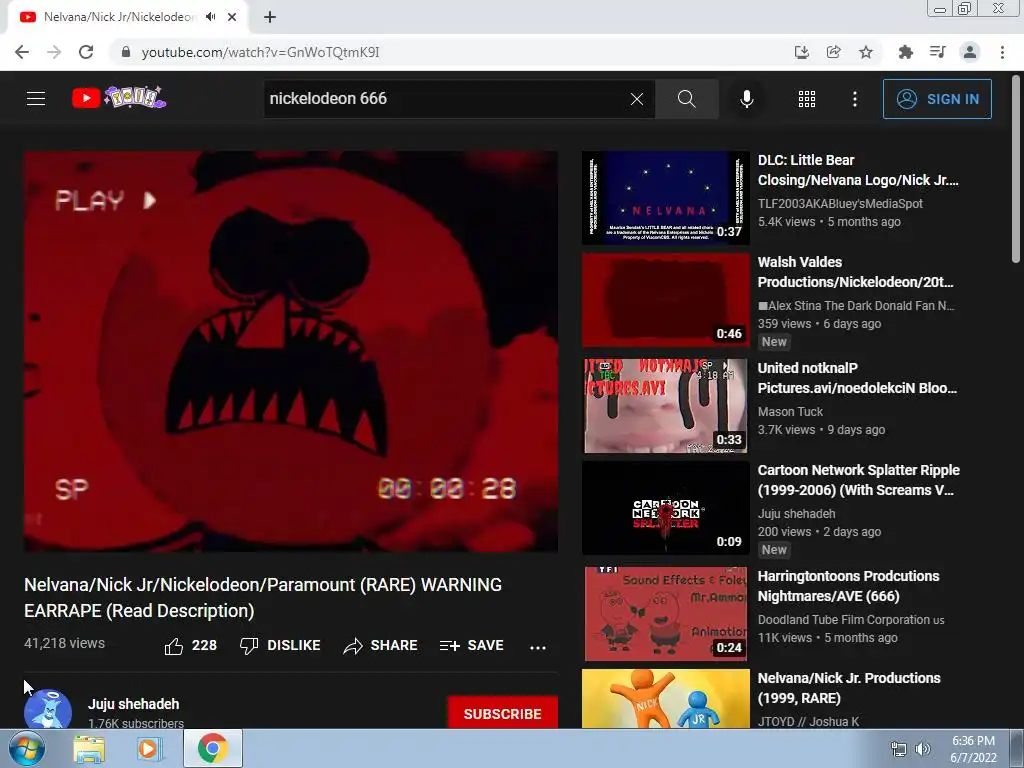Screen dimensions: 1024x768
Task: Click share this page icon in address bar
Action: click(x=833, y=52)
